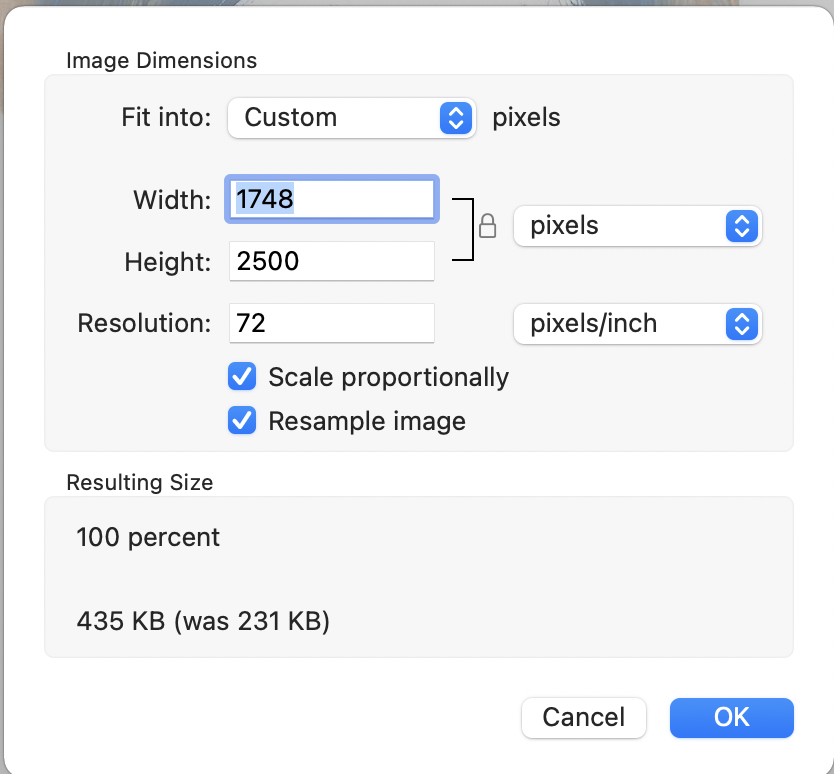Click the blue chevron on the Custom dropdown
The width and height of the screenshot is (834, 774).
pyautogui.click(x=457, y=118)
